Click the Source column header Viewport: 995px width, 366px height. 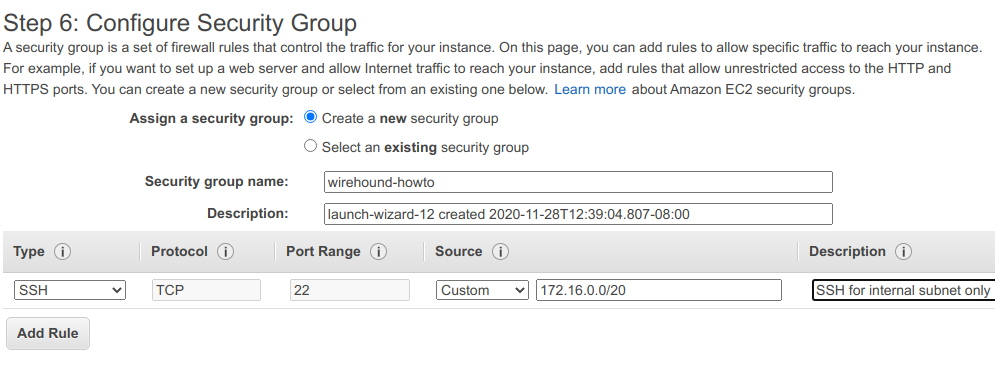click(459, 252)
